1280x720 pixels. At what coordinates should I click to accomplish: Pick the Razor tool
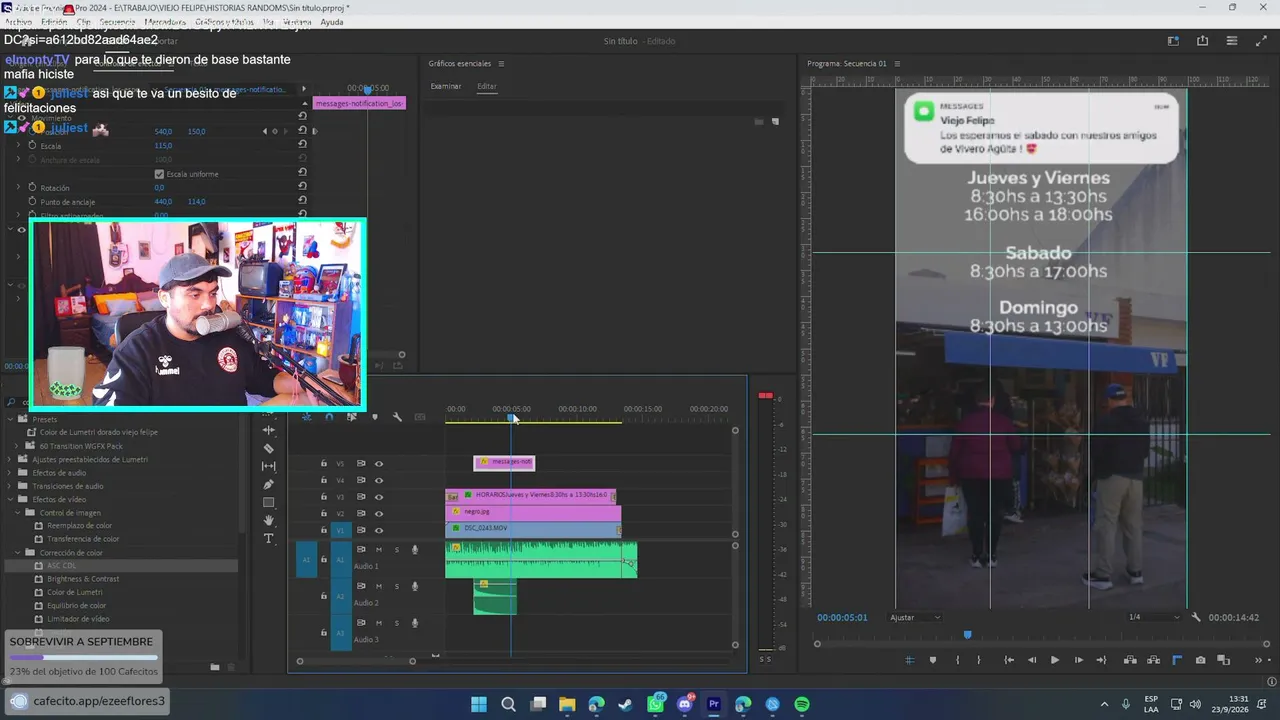click(x=268, y=448)
